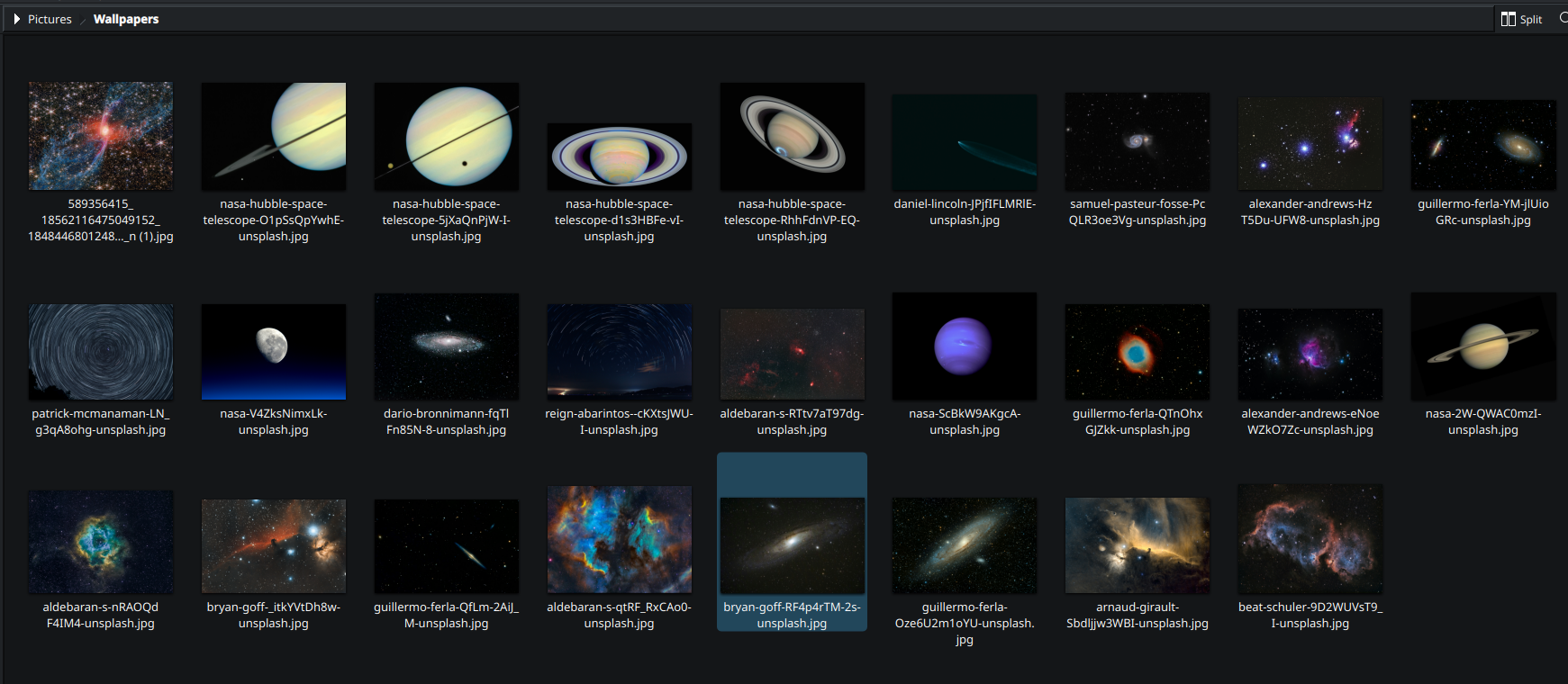Select the alexander-andrews-eNoeWZkO7Zc nebula thumbnail
1568x684 pixels.
point(1310,355)
